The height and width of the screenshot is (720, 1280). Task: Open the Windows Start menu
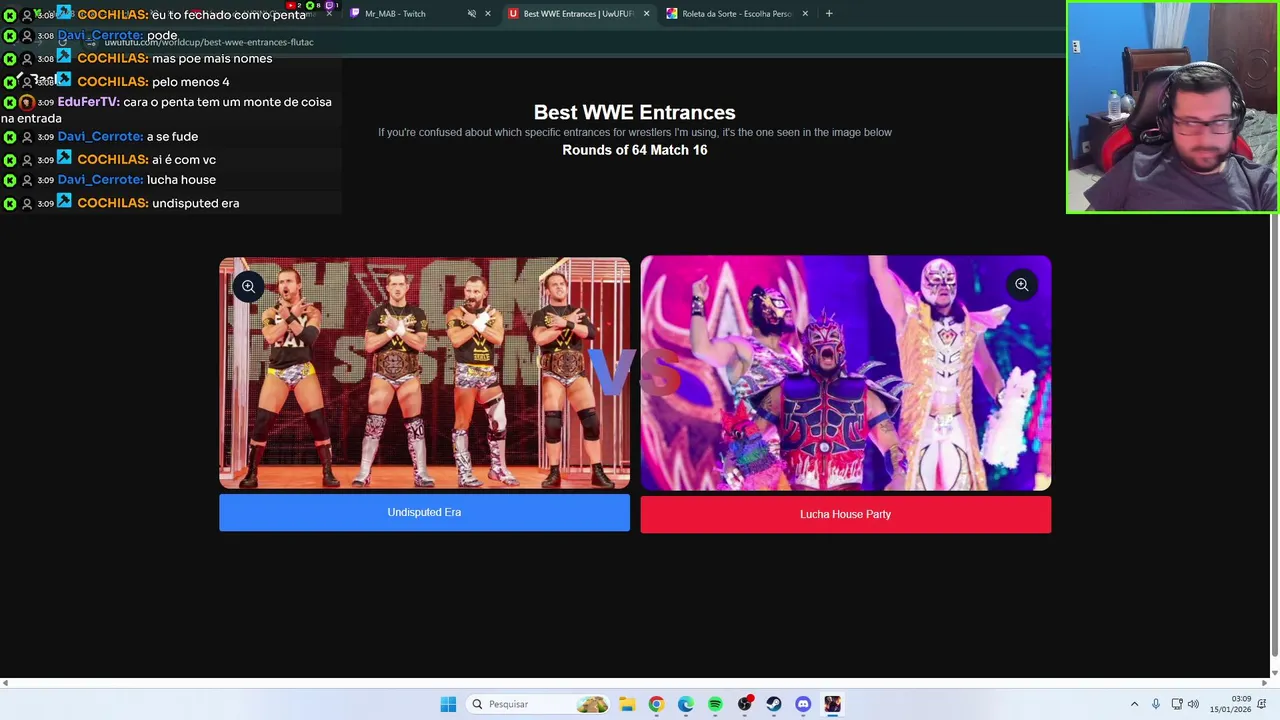click(x=448, y=704)
